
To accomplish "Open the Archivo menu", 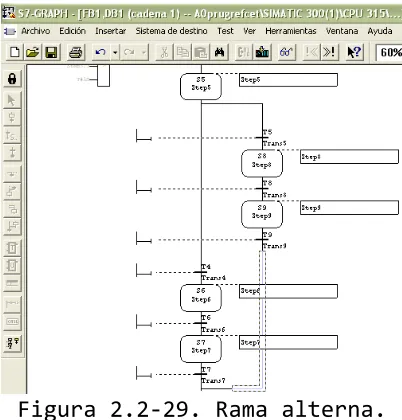I will coord(36,31).
